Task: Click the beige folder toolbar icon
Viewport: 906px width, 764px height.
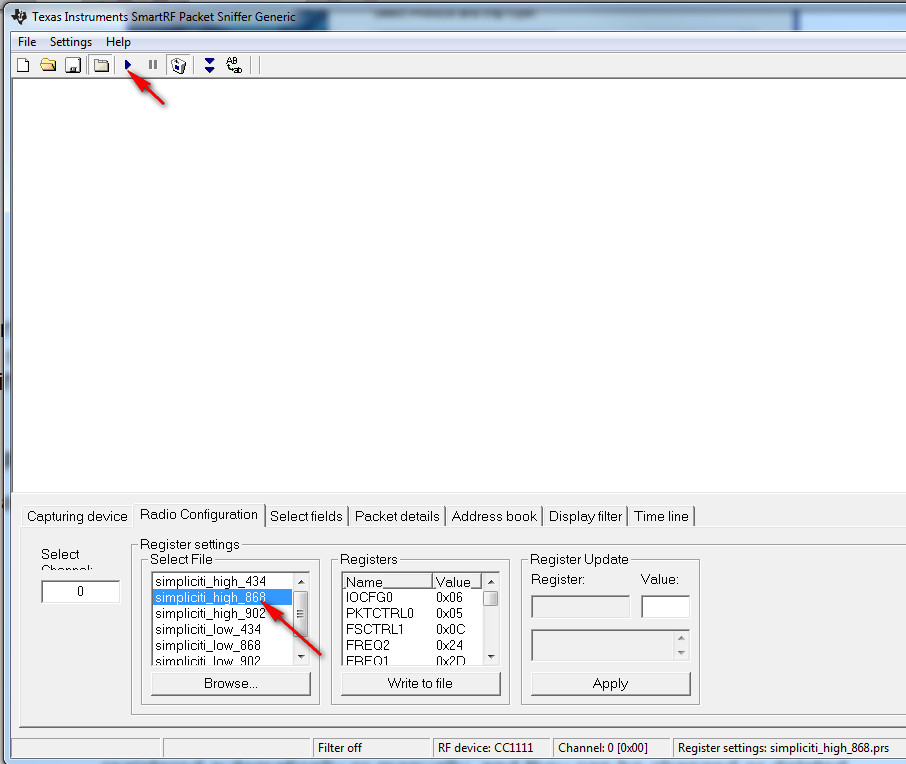Action: tap(101, 65)
